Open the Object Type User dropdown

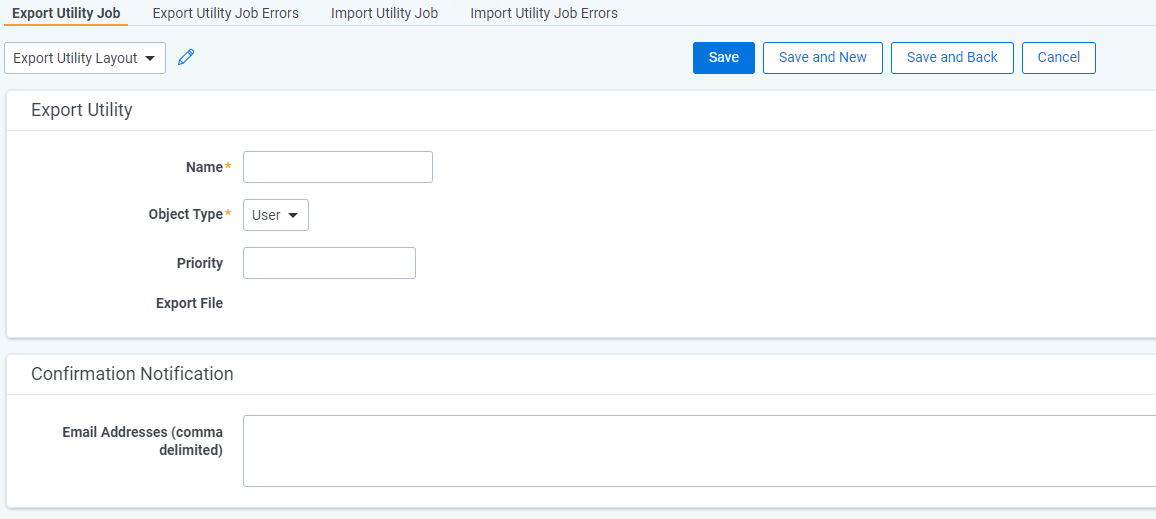(x=276, y=215)
